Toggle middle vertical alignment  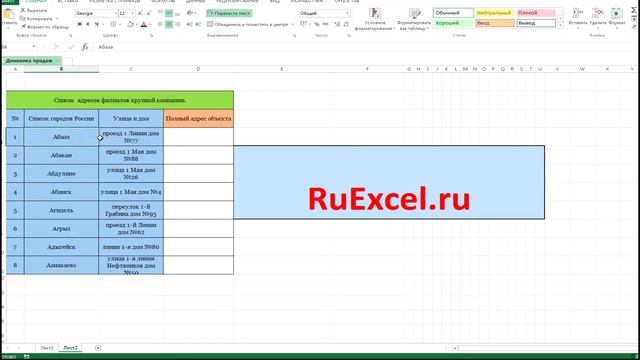pos(169,13)
